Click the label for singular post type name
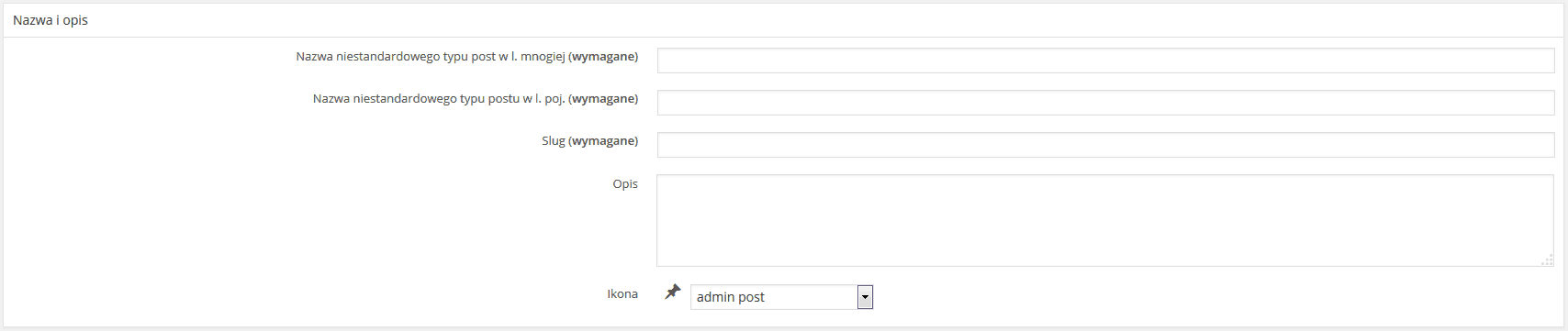Screen dimensions: 1568x331 476,99
